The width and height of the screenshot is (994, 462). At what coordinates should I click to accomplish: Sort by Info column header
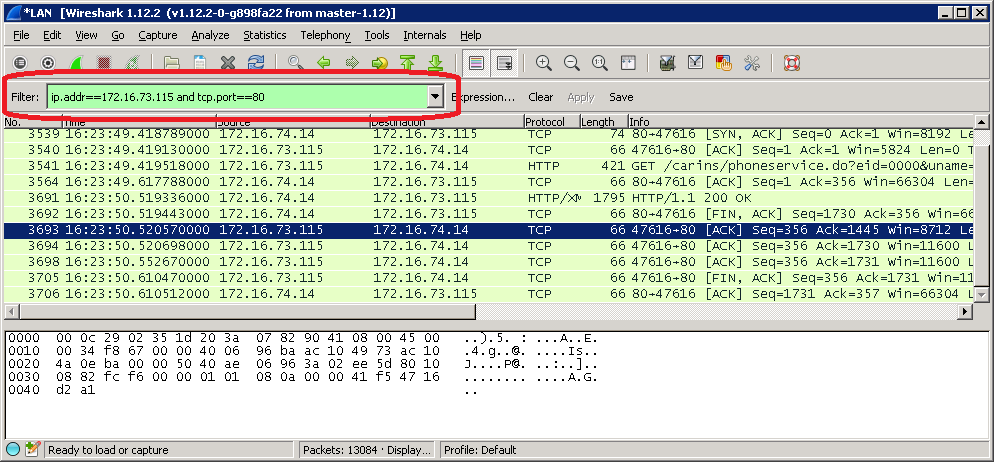[801, 122]
